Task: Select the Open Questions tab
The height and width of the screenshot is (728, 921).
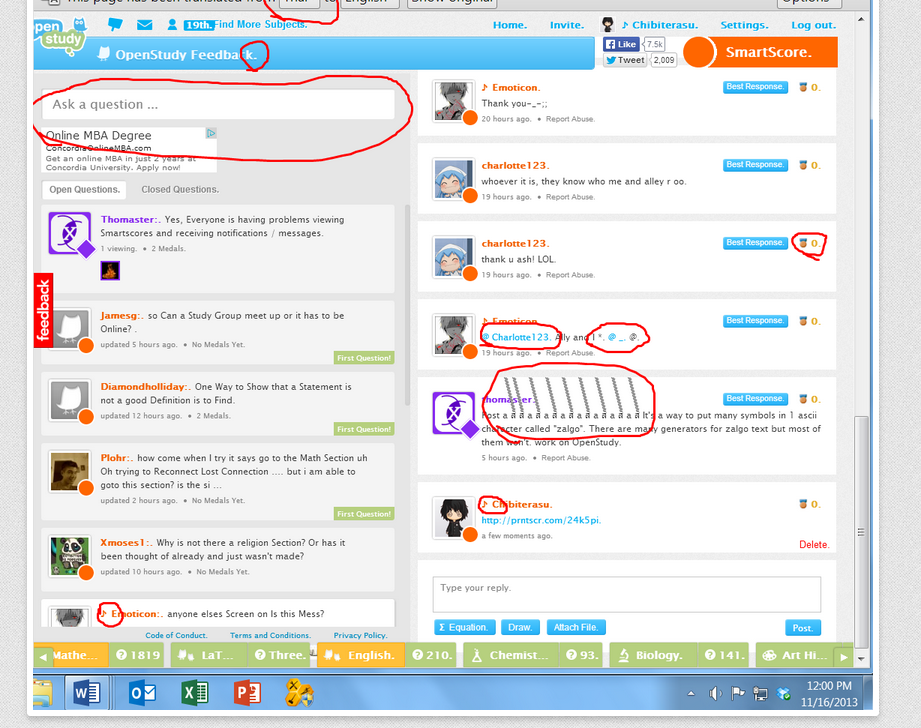Action: [x=84, y=189]
